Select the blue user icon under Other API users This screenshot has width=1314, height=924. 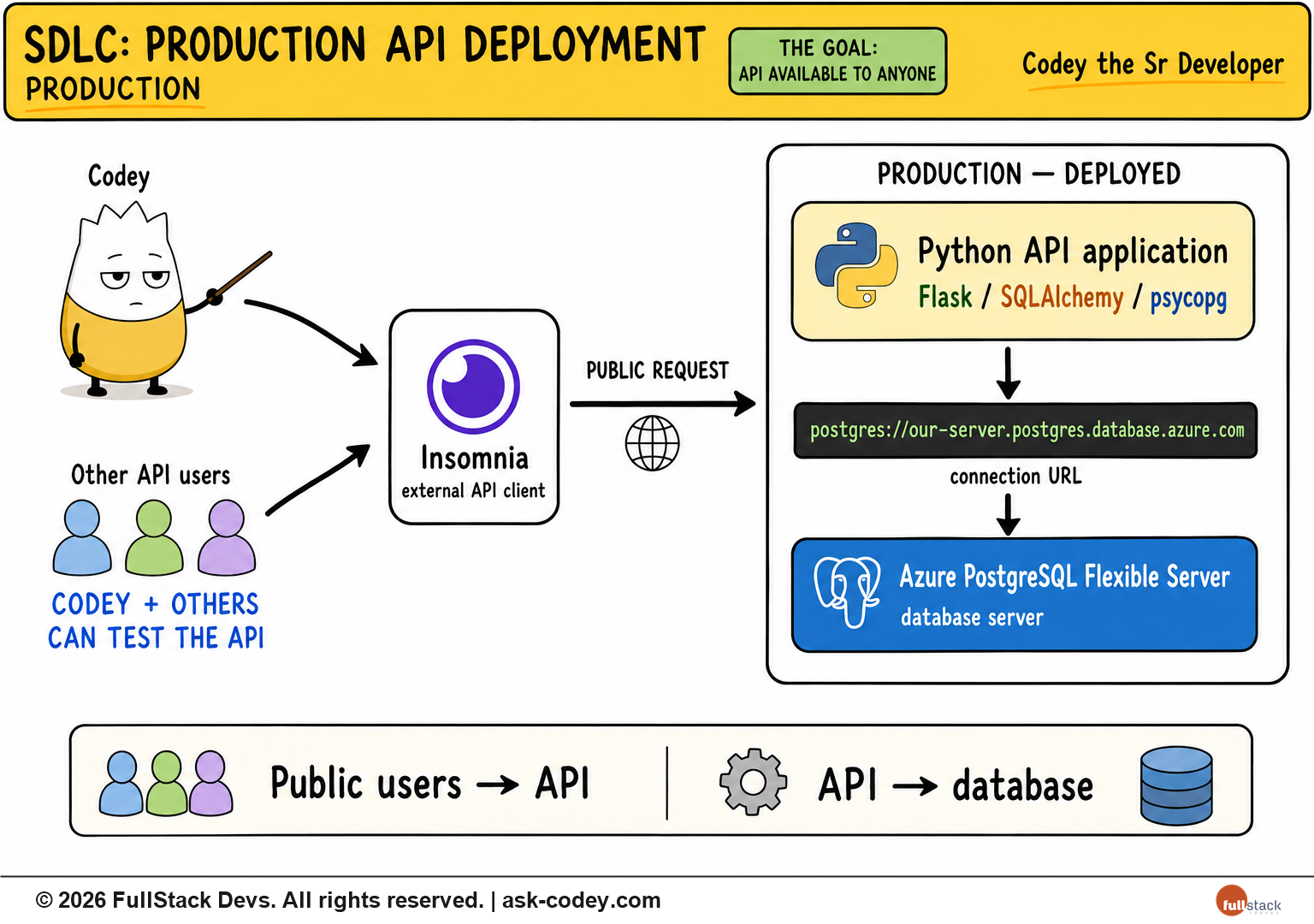coord(82,537)
